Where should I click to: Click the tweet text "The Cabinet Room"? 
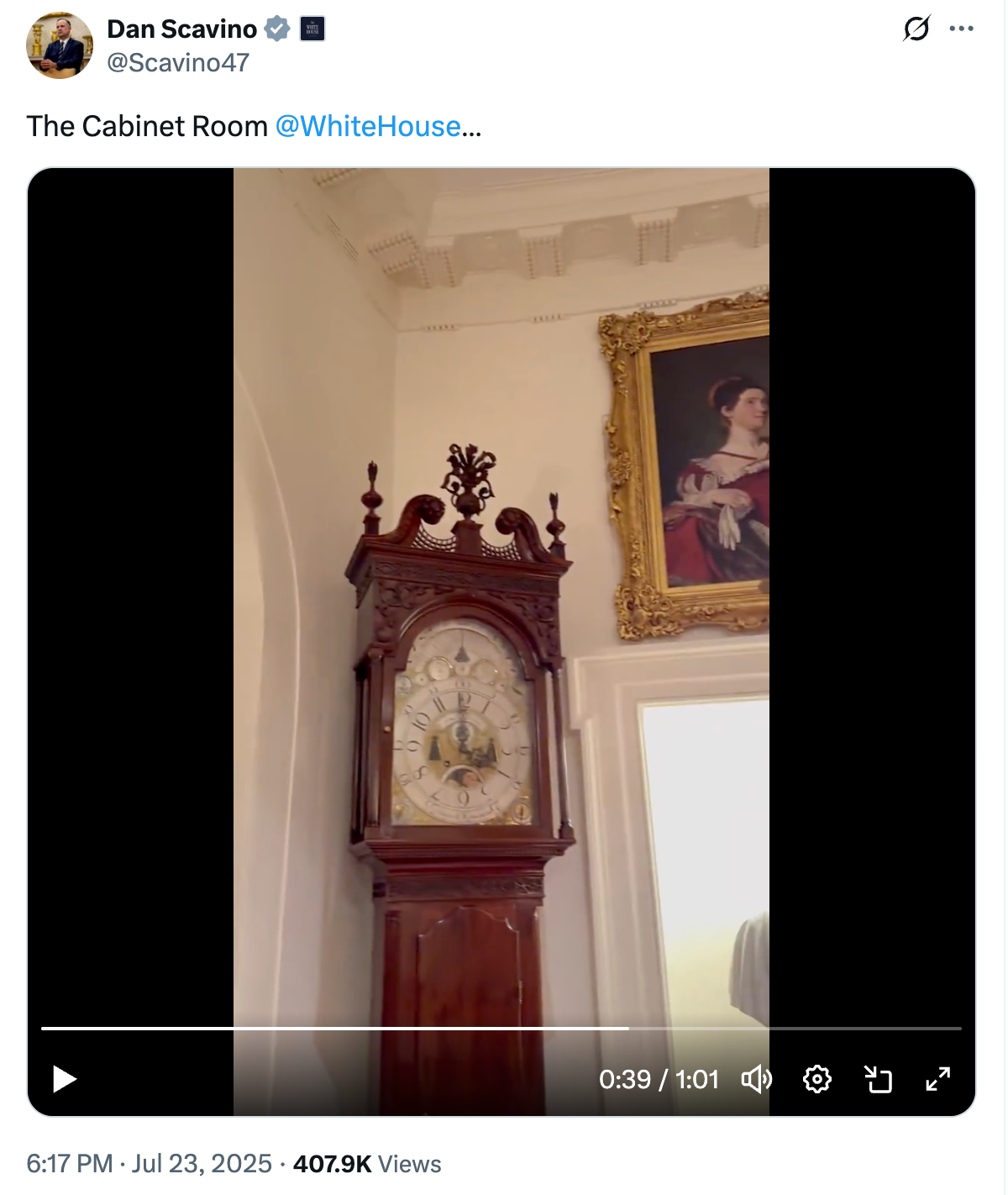(x=147, y=126)
